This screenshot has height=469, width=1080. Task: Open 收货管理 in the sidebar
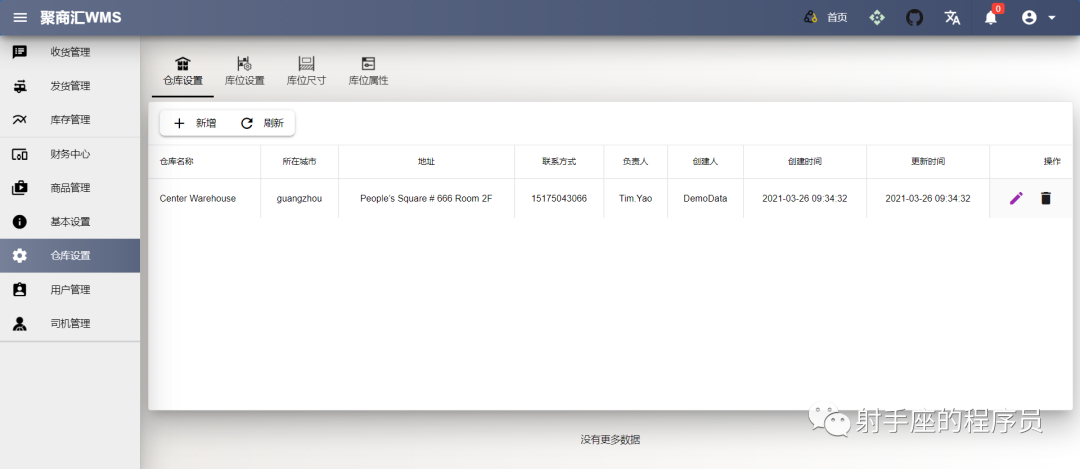(70, 52)
